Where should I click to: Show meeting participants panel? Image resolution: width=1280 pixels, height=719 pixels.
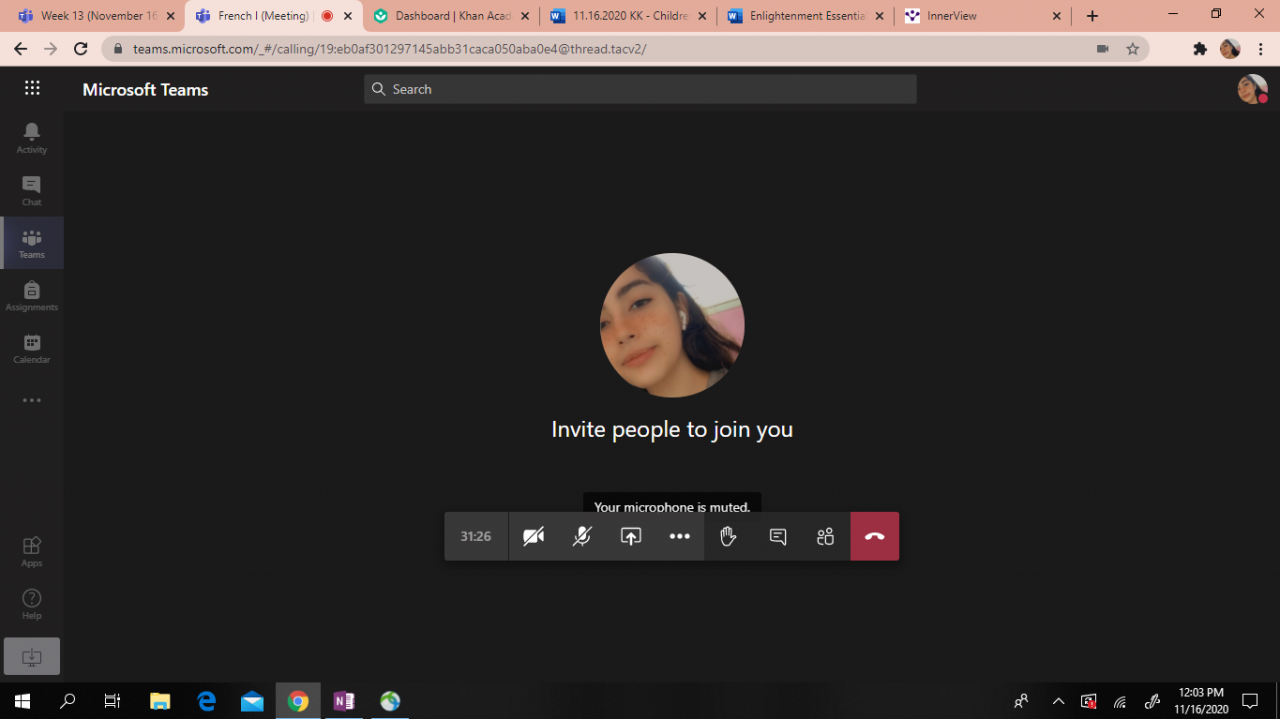(x=825, y=536)
